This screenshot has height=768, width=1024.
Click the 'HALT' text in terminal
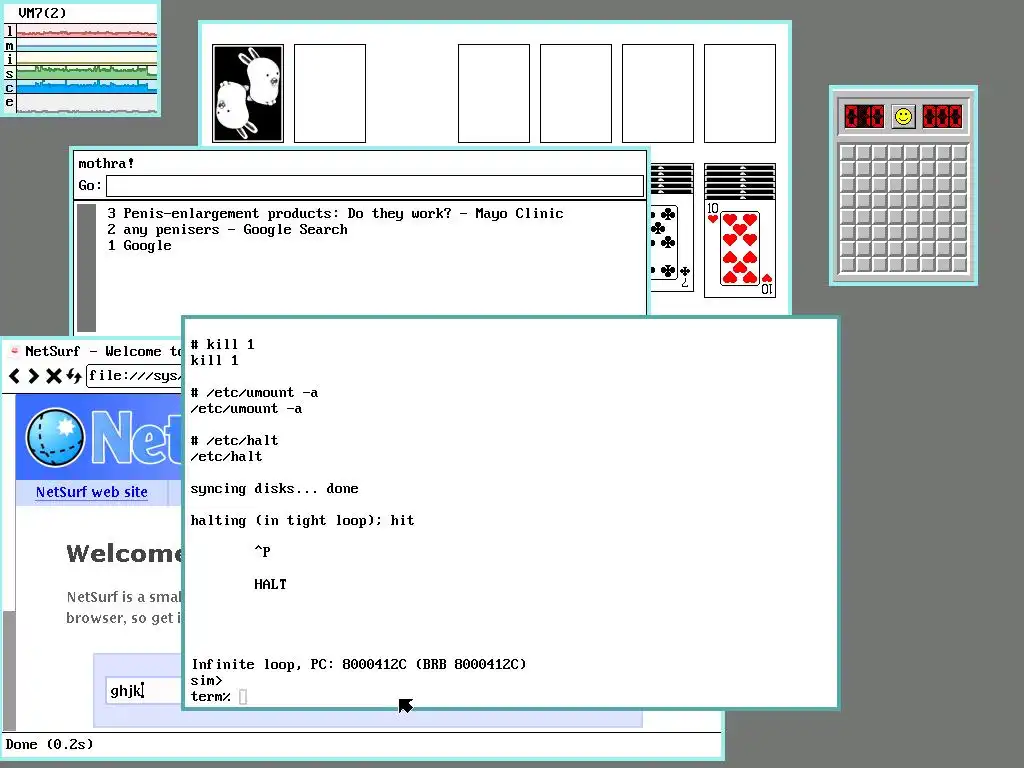point(270,584)
